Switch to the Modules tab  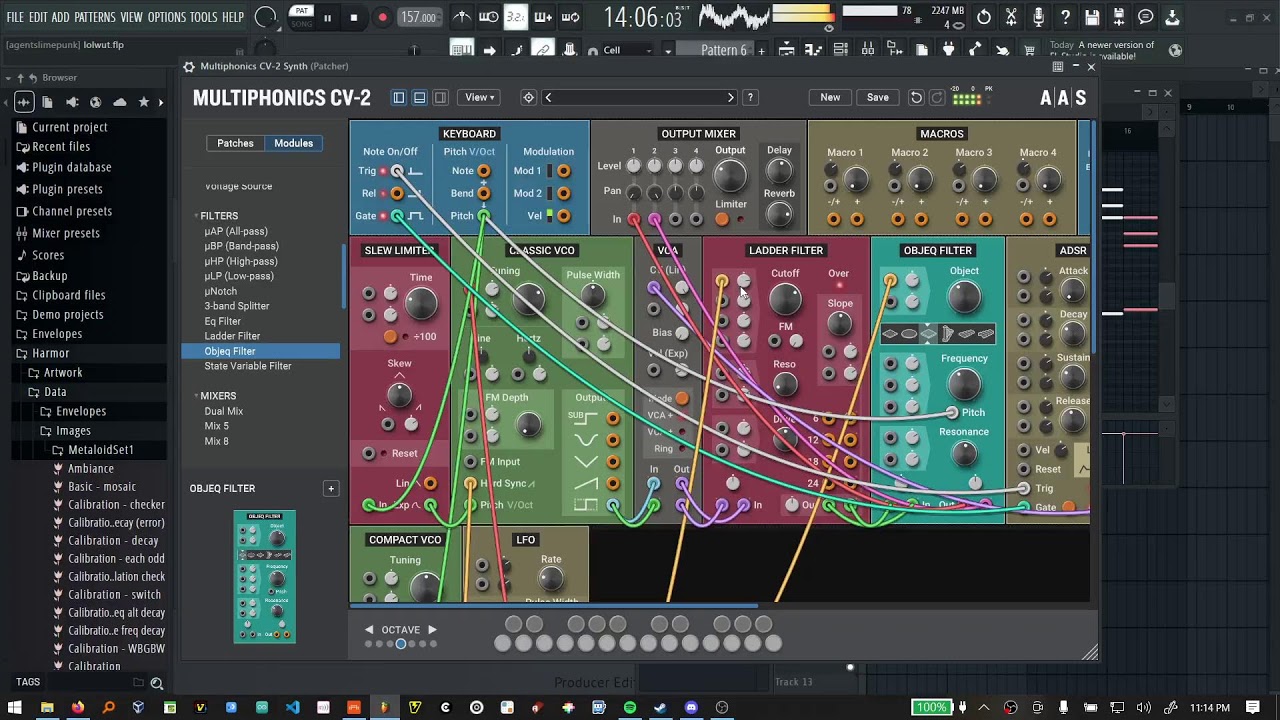click(x=293, y=143)
